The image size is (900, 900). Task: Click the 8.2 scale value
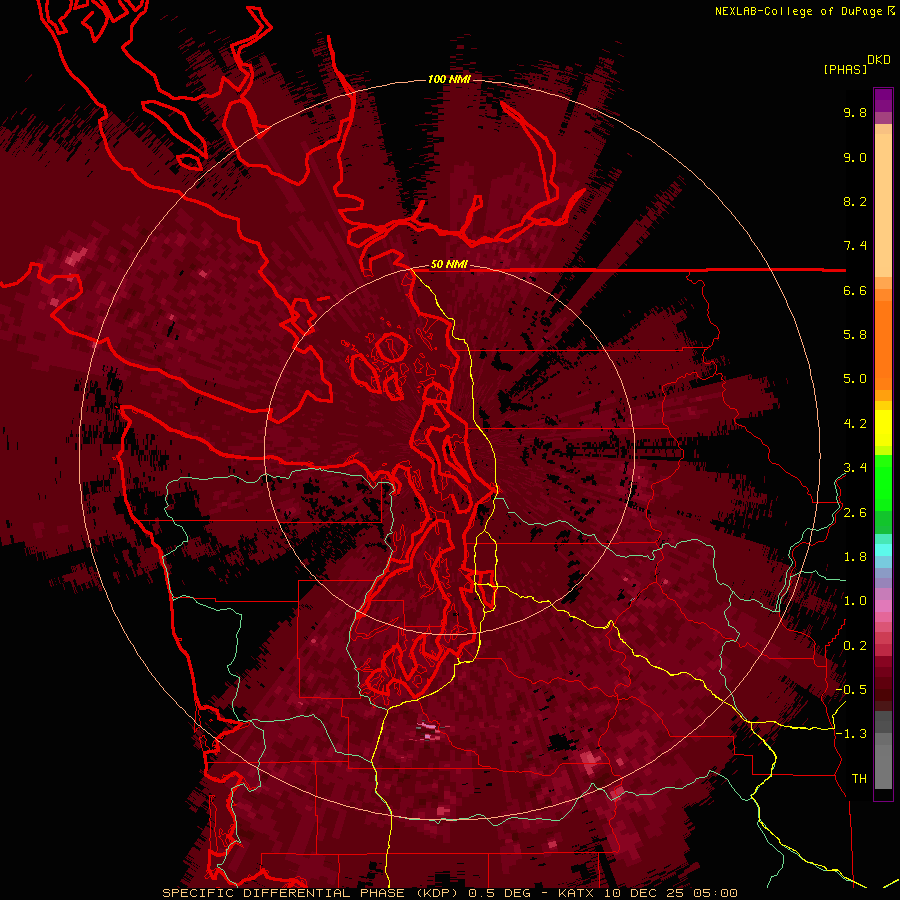[855, 201]
